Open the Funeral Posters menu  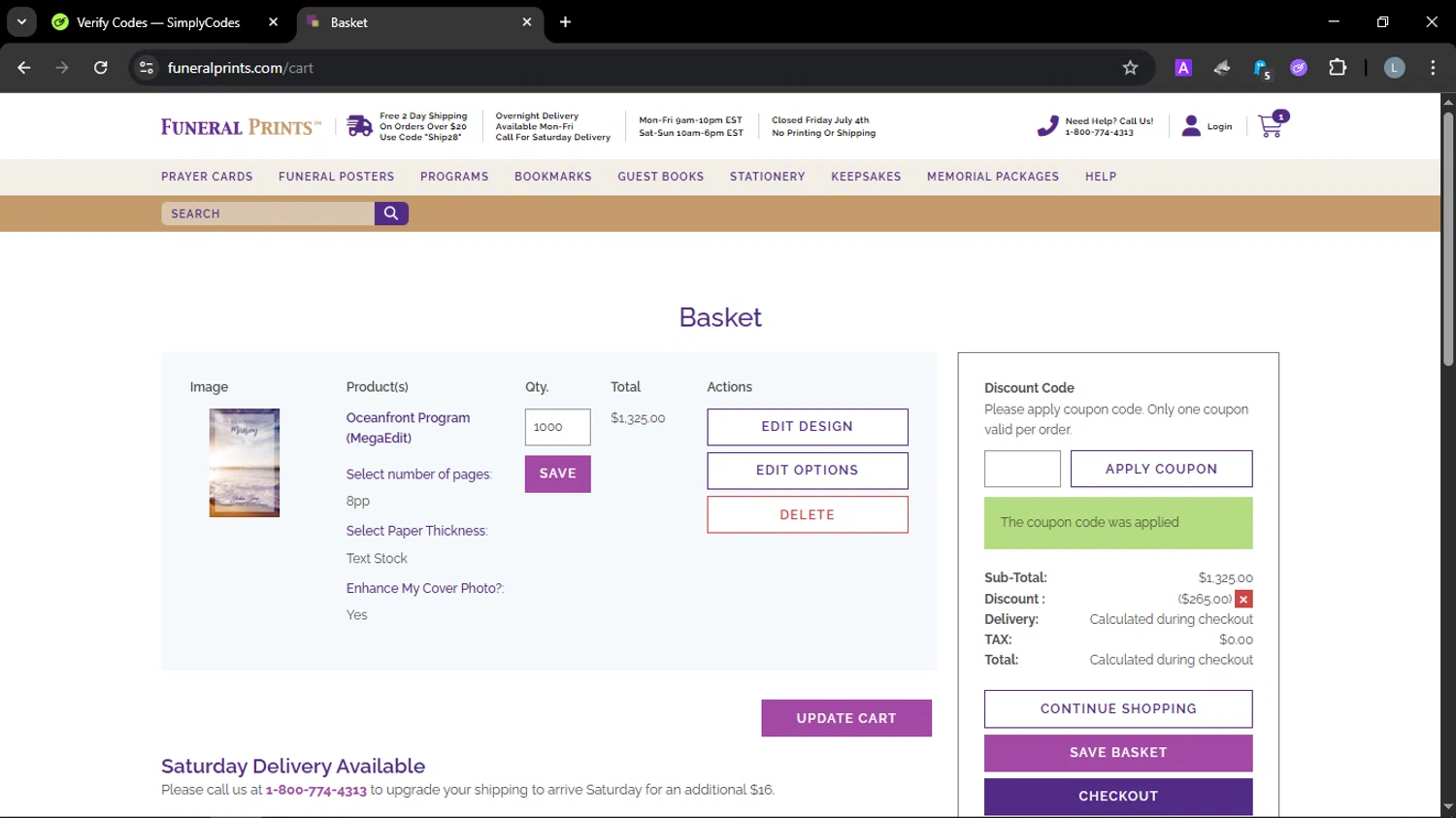(337, 177)
